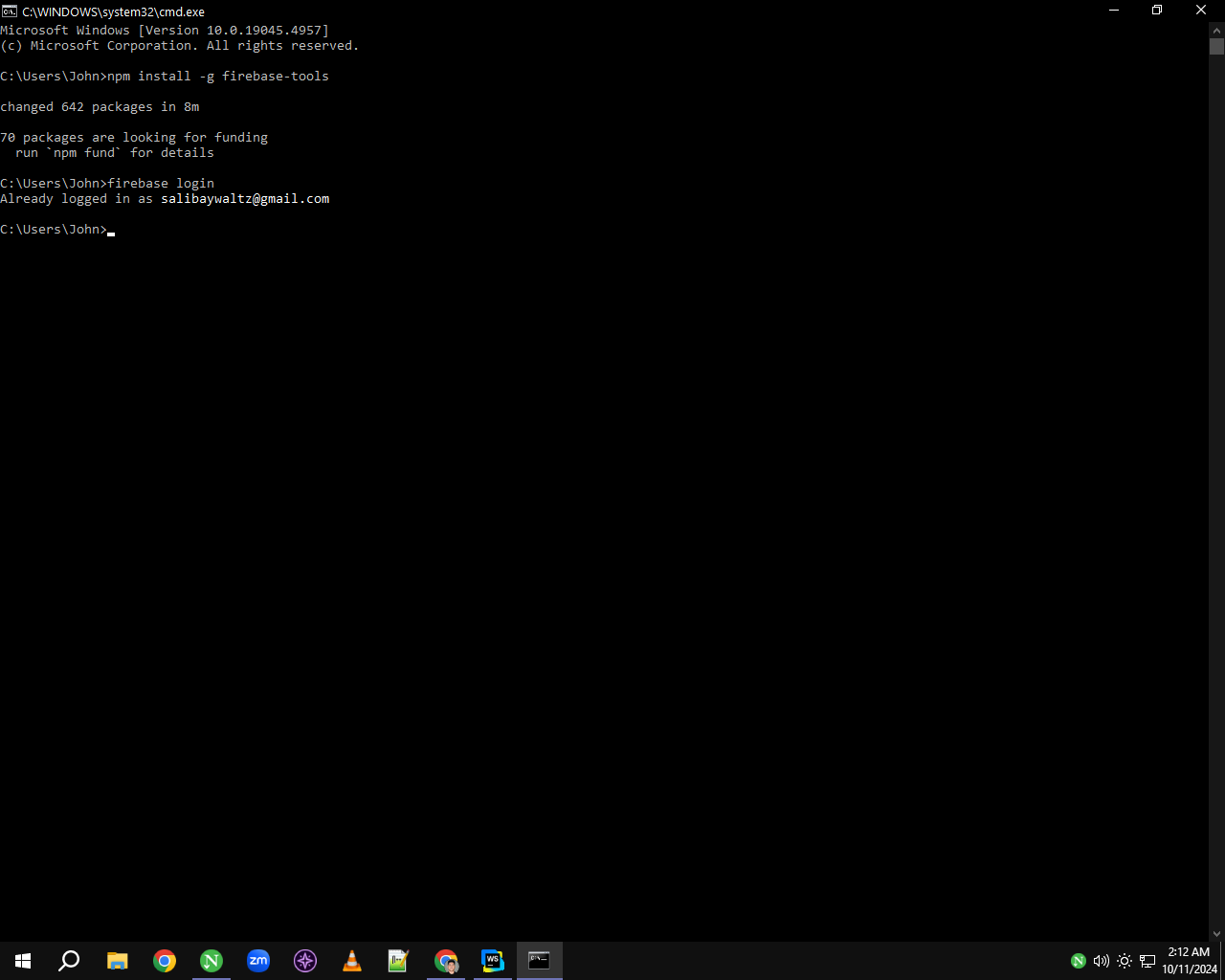Open the network status tray icon

(x=1147, y=961)
